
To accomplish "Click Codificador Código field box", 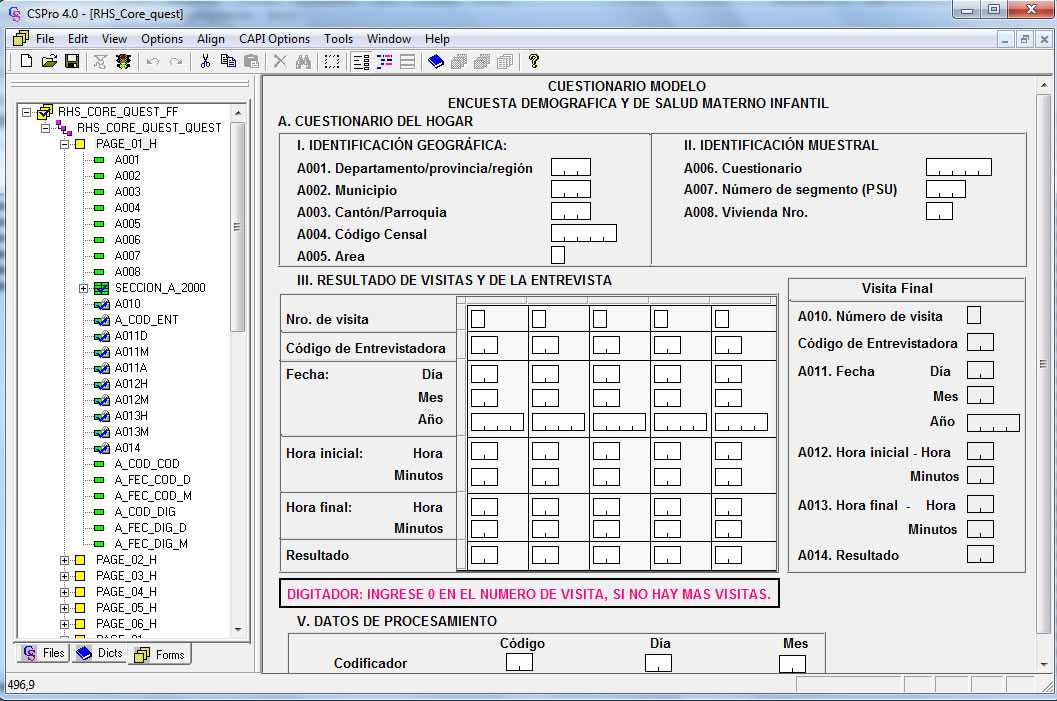I will point(519,663).
